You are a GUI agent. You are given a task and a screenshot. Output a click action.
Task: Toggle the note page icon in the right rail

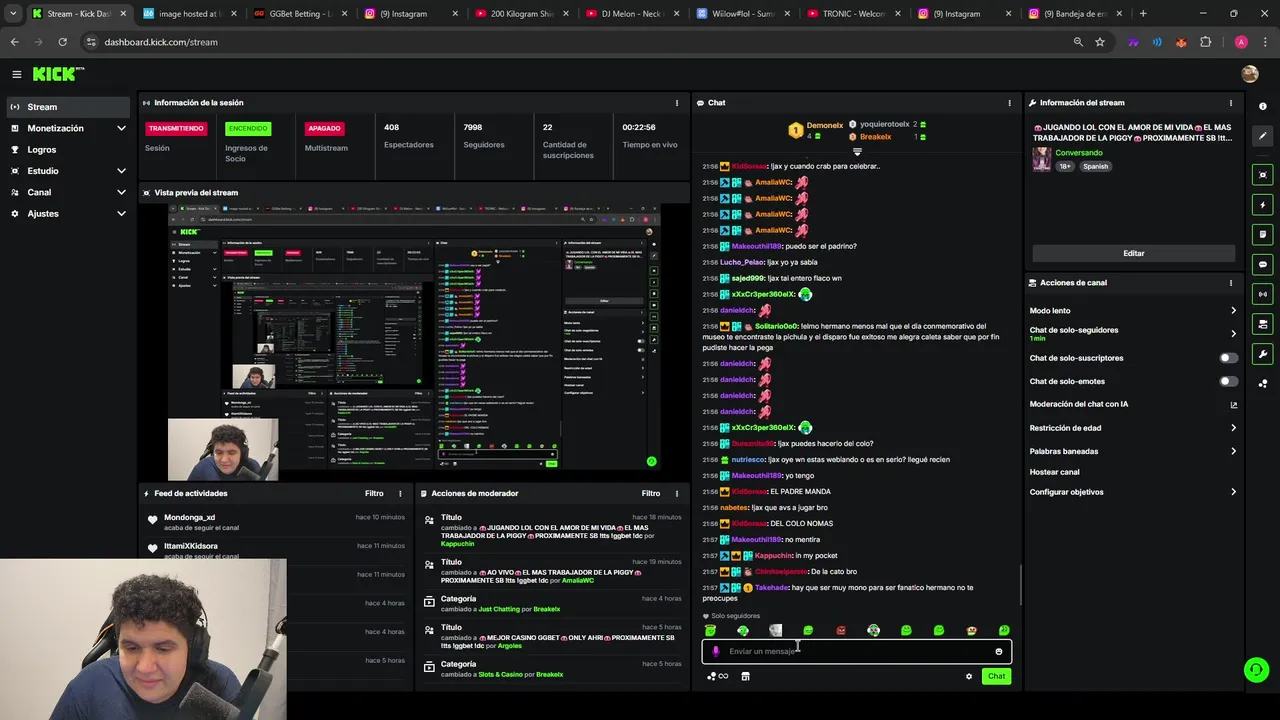(1263, 234)
